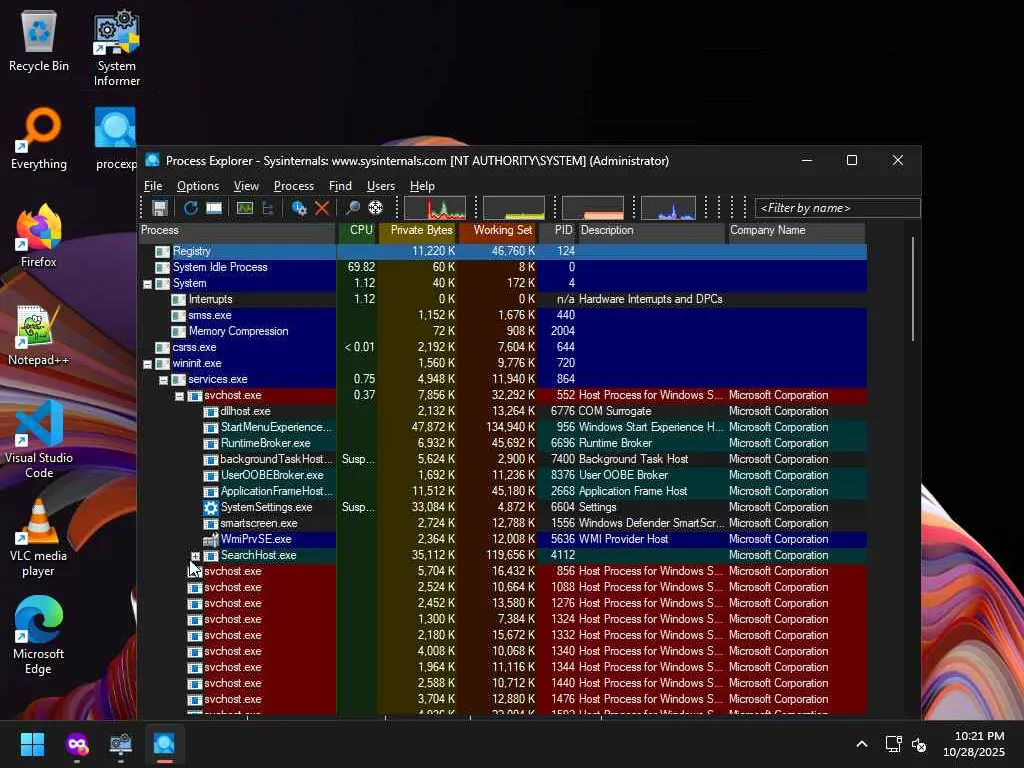1024x768 pixels.
Task: Click the green graph System Information icon
Action: coord(245,208)
